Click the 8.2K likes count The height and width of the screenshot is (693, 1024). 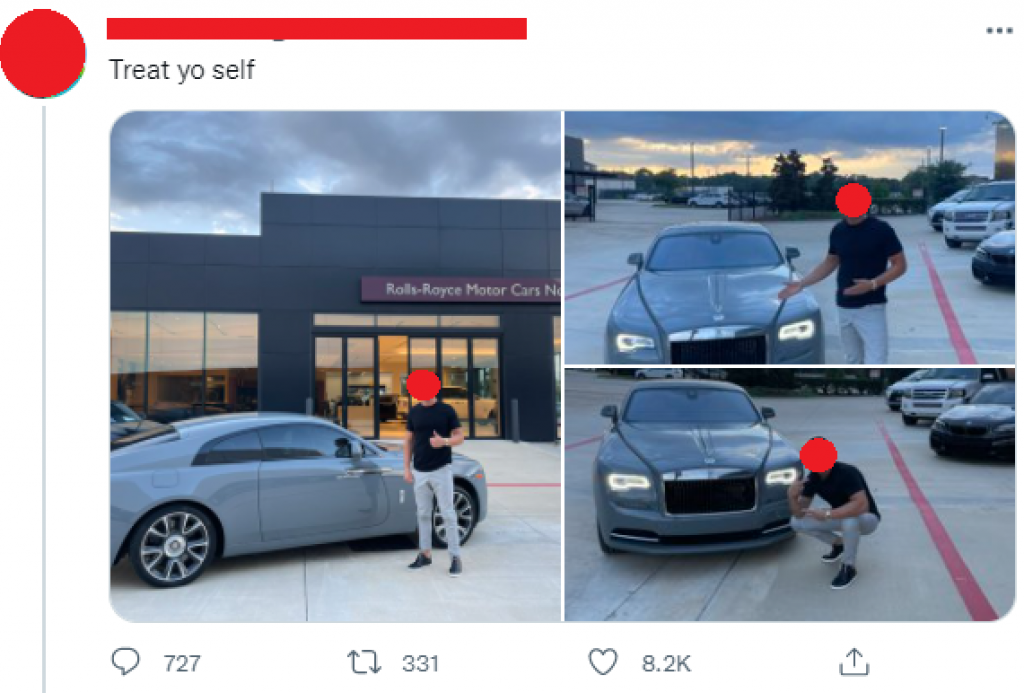[665, 663]
